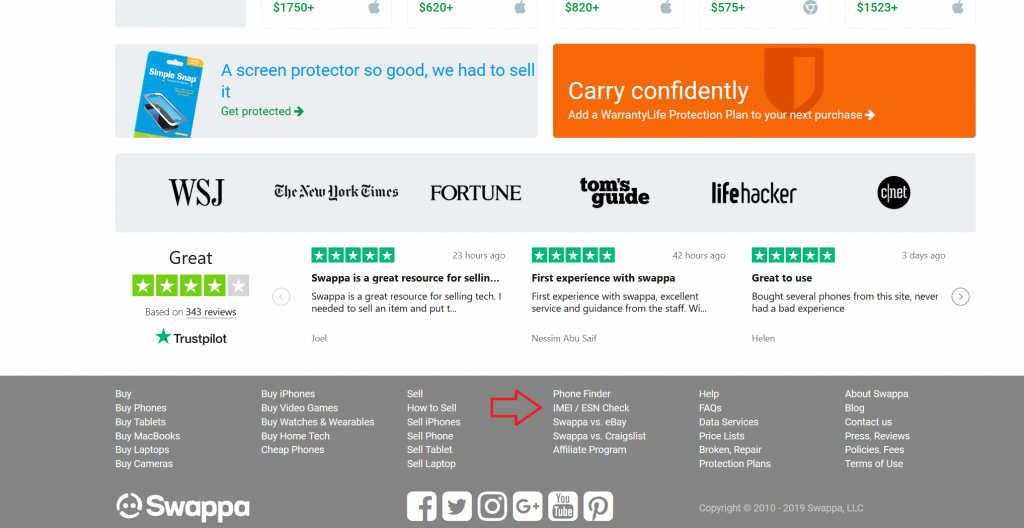
Task: Click the IMEI / ESN Check footer link
Action: pos(591,408)
